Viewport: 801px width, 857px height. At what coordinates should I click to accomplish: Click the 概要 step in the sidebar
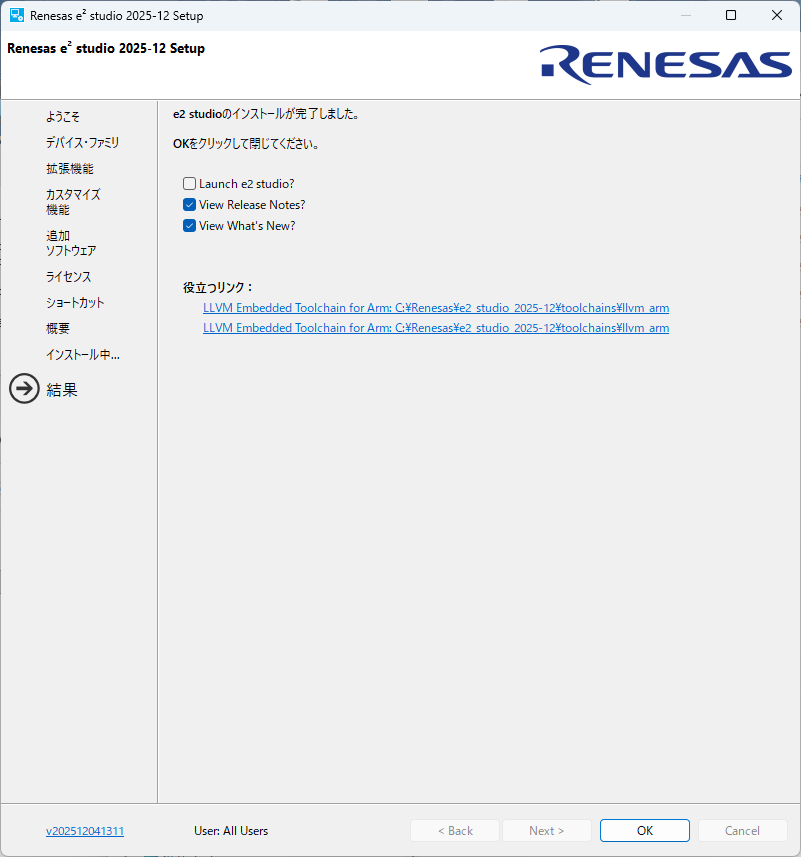tap(58, 329)
